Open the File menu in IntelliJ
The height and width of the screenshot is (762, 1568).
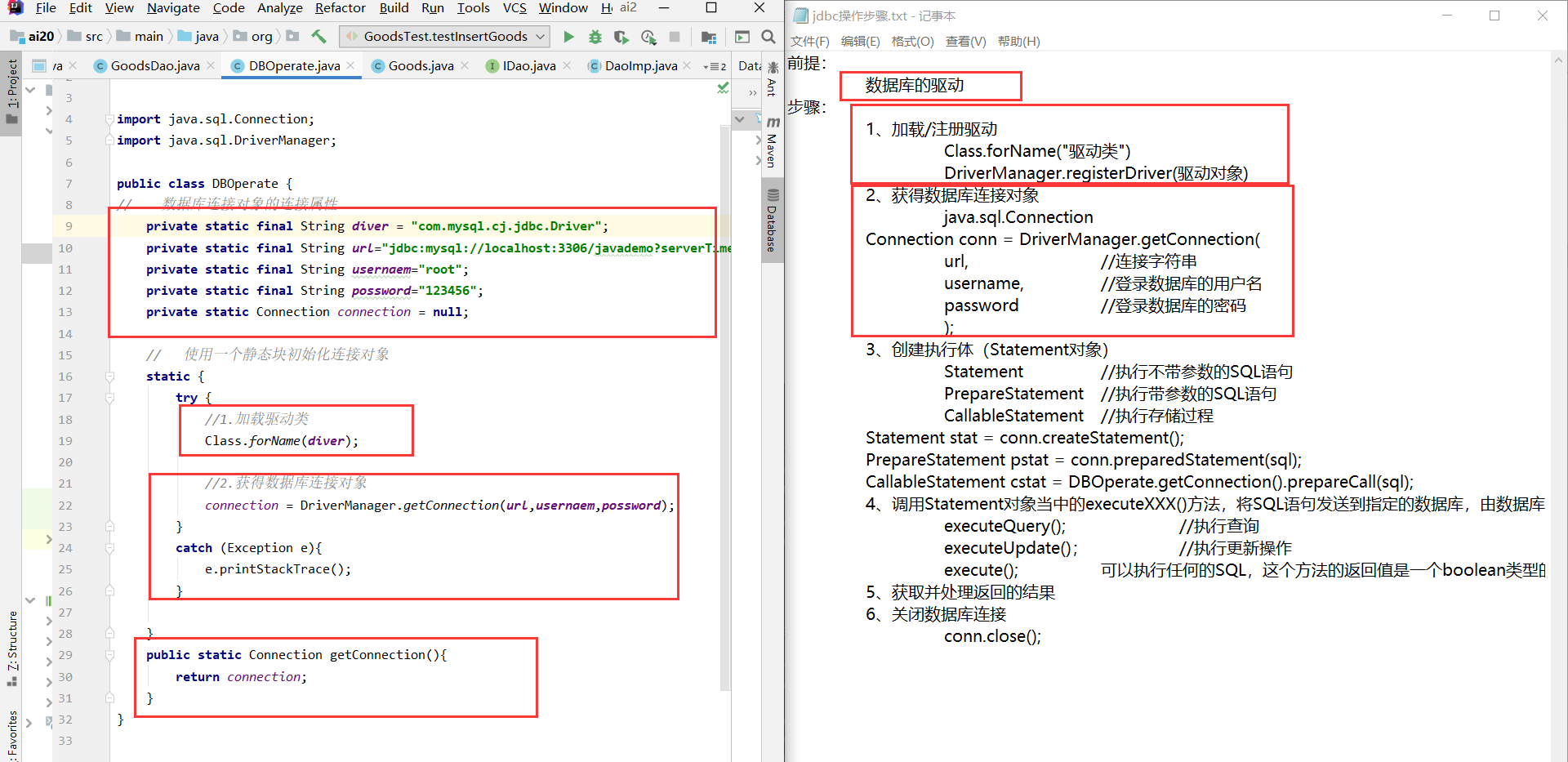coord(46,8)
